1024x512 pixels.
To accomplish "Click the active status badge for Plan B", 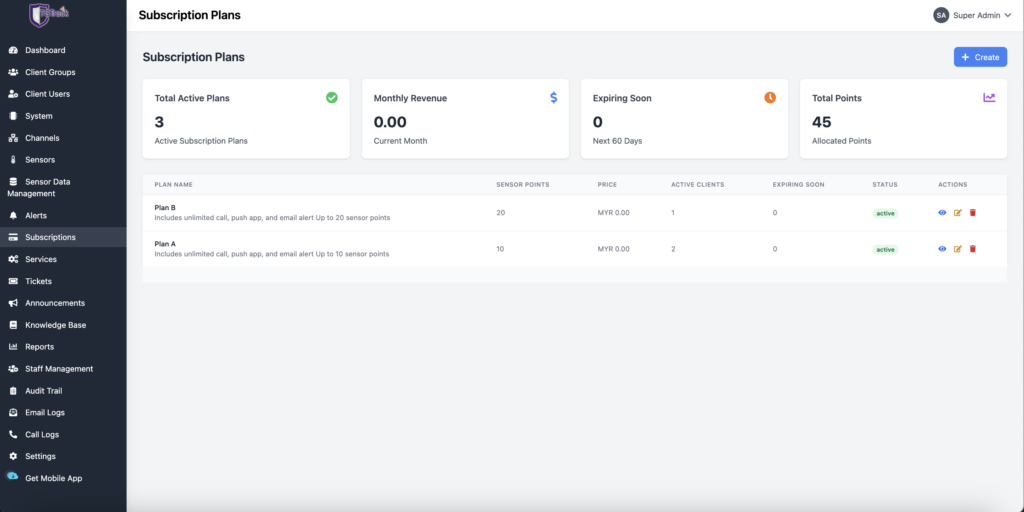I will [885, 213].
